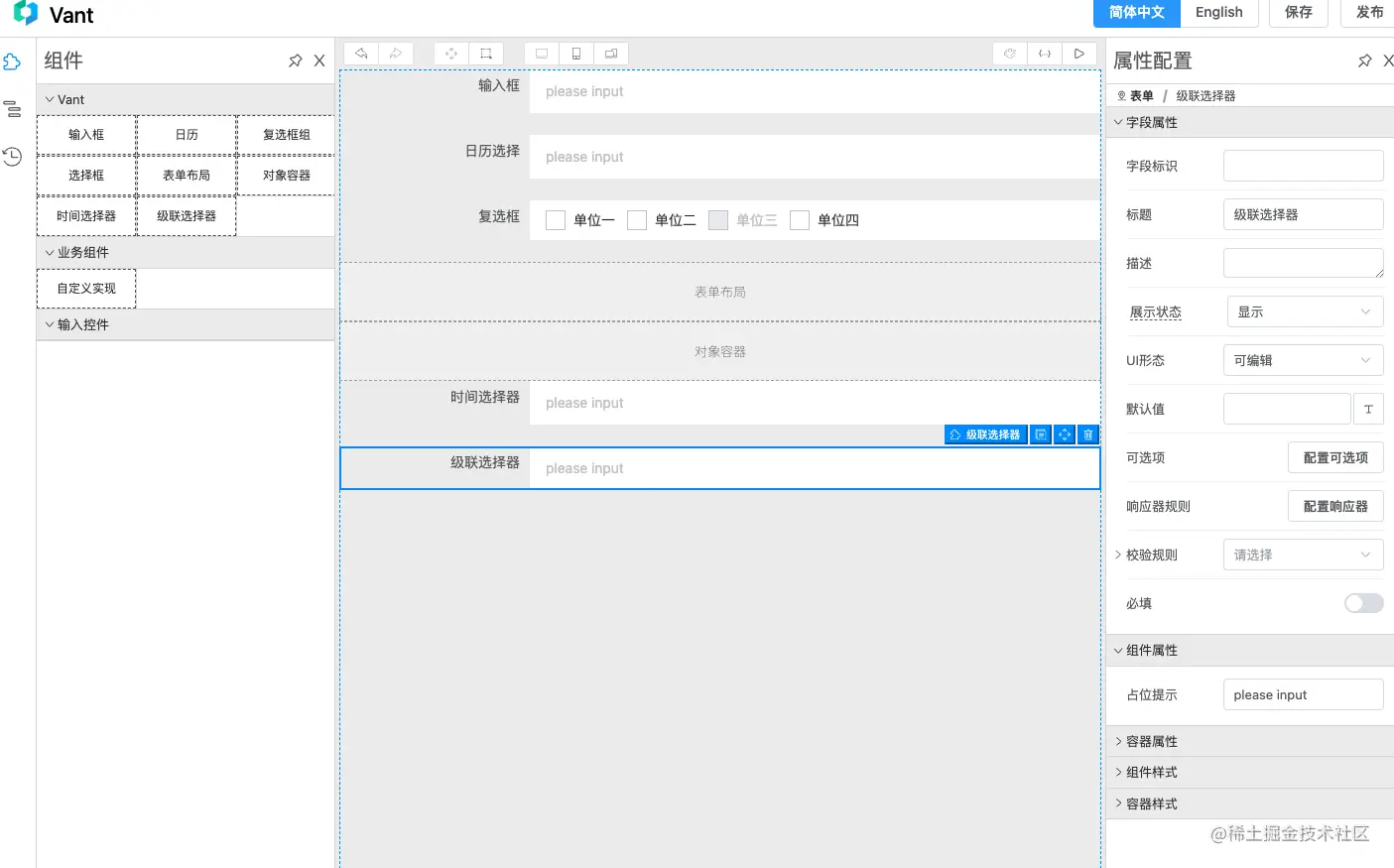Expand the 容器样式 section
Image resolution: width=1394 pixels, height=868 pixels.
coord(1250,804)
